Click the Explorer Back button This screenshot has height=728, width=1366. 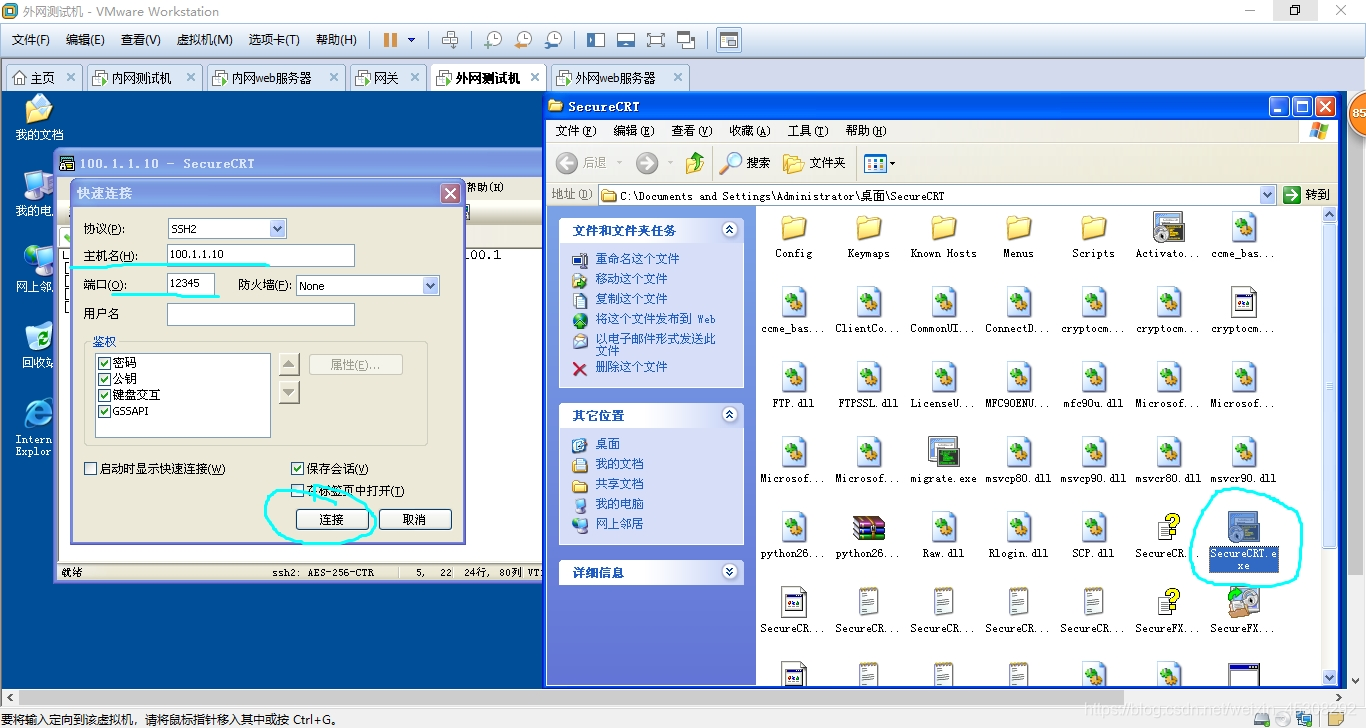pos(582,162)
